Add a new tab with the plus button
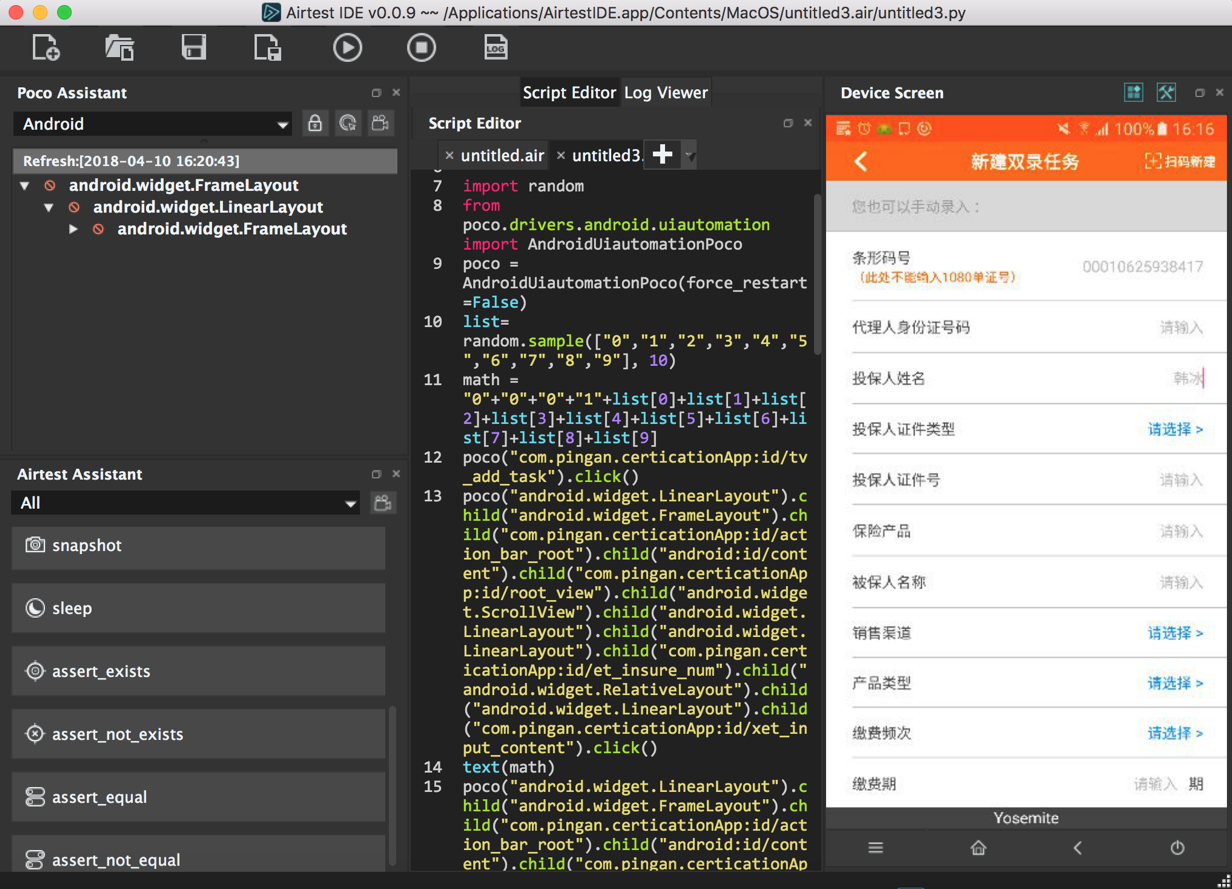 662,155
